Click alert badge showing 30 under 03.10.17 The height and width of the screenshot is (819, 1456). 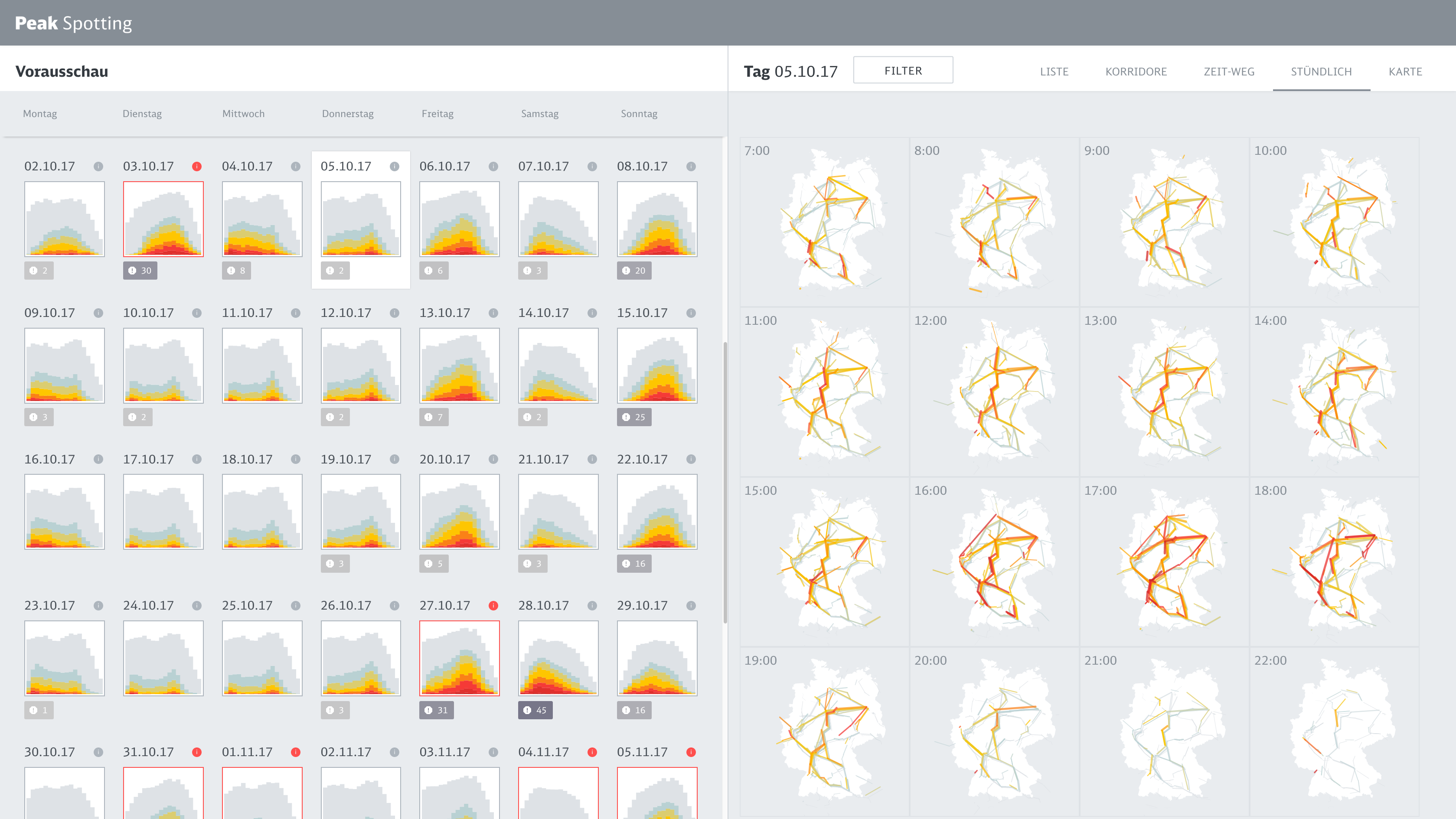[x=140, y=270]
